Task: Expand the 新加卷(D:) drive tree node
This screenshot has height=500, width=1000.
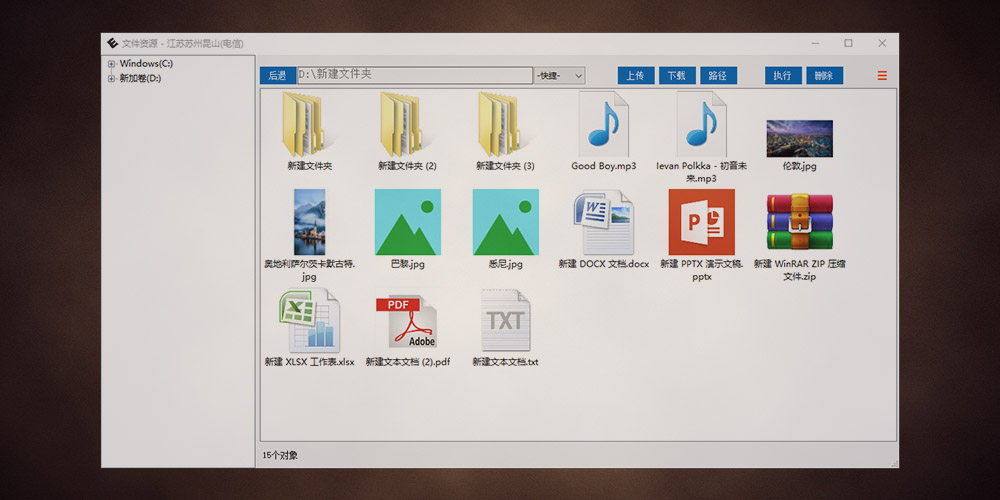Action: (x=112, y=78)
